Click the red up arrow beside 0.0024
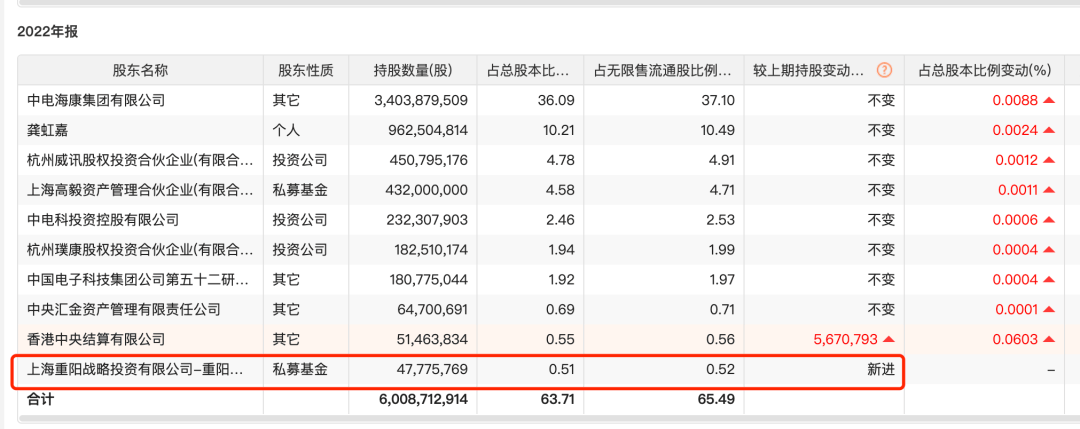The width and height of the screenshot is (1080, 429). pyautogui.click(x=1048, y=130)
